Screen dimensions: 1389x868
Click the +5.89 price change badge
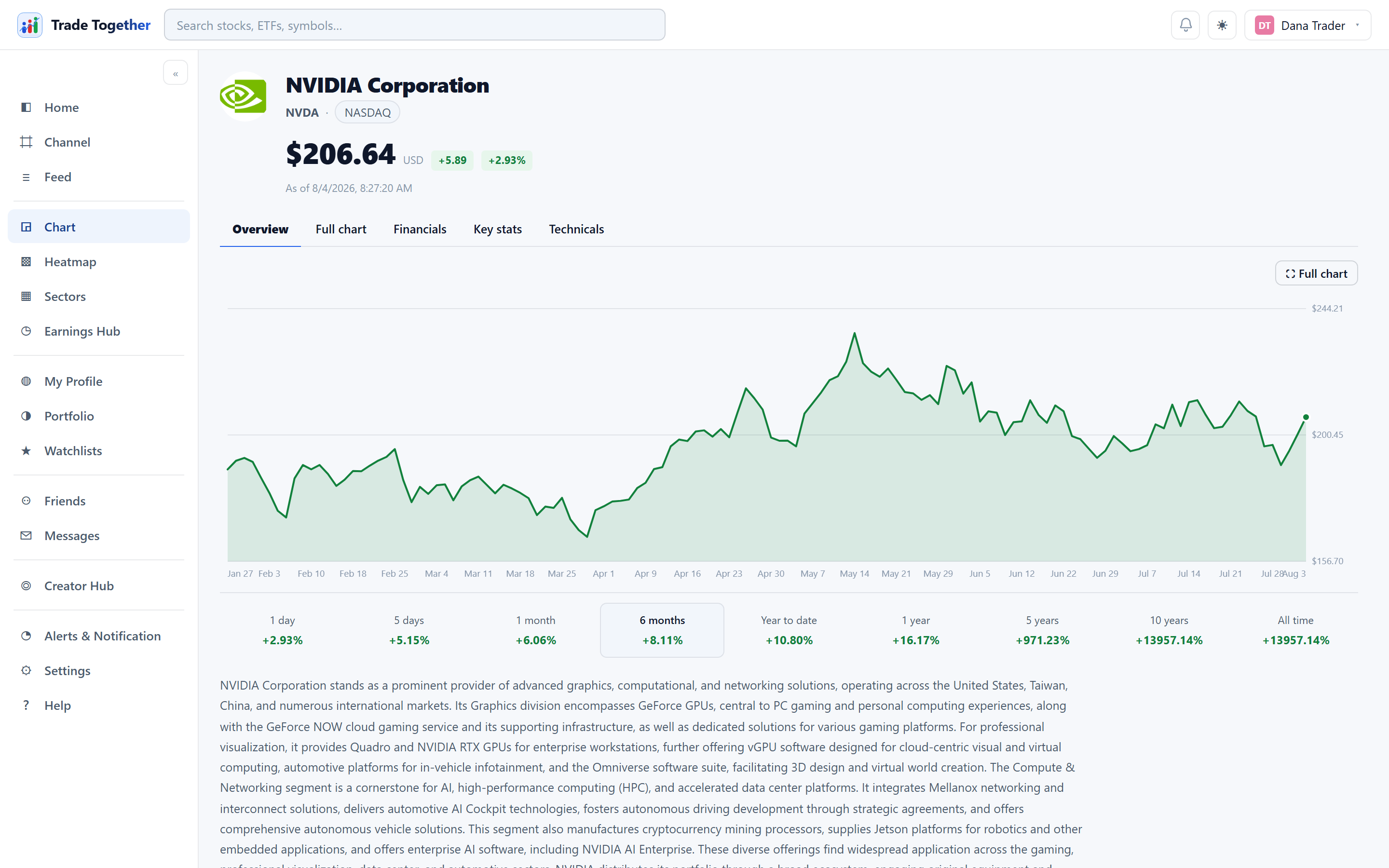coord(452,160)
